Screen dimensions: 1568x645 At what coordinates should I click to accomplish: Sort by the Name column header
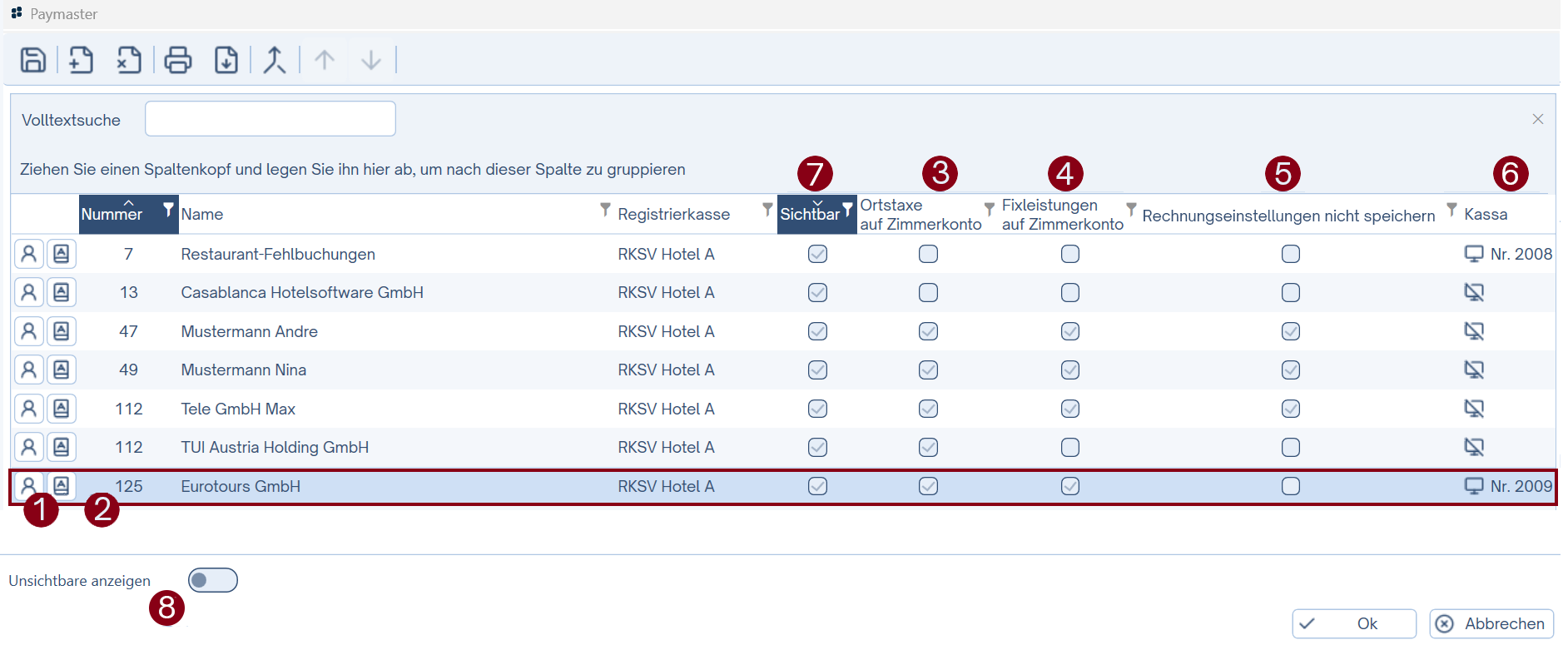tap(202, 215)
